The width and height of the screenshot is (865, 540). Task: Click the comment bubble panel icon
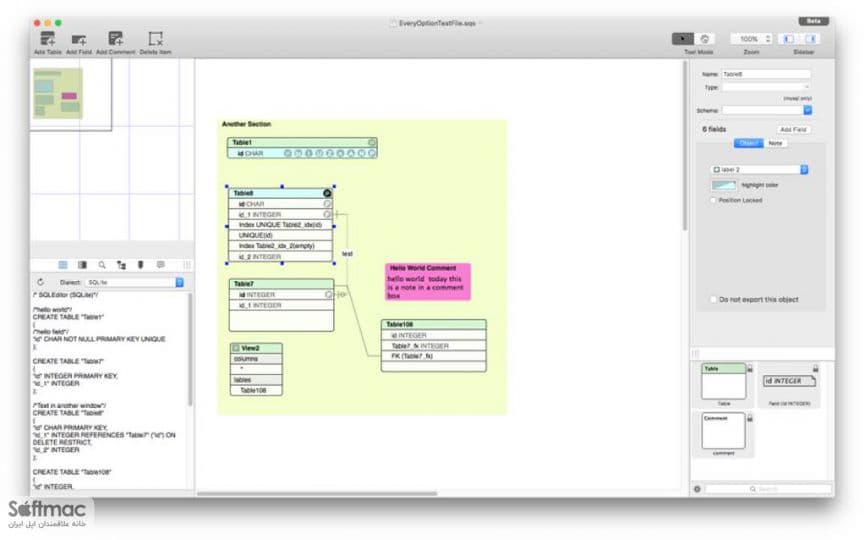(x=161, y=265)
